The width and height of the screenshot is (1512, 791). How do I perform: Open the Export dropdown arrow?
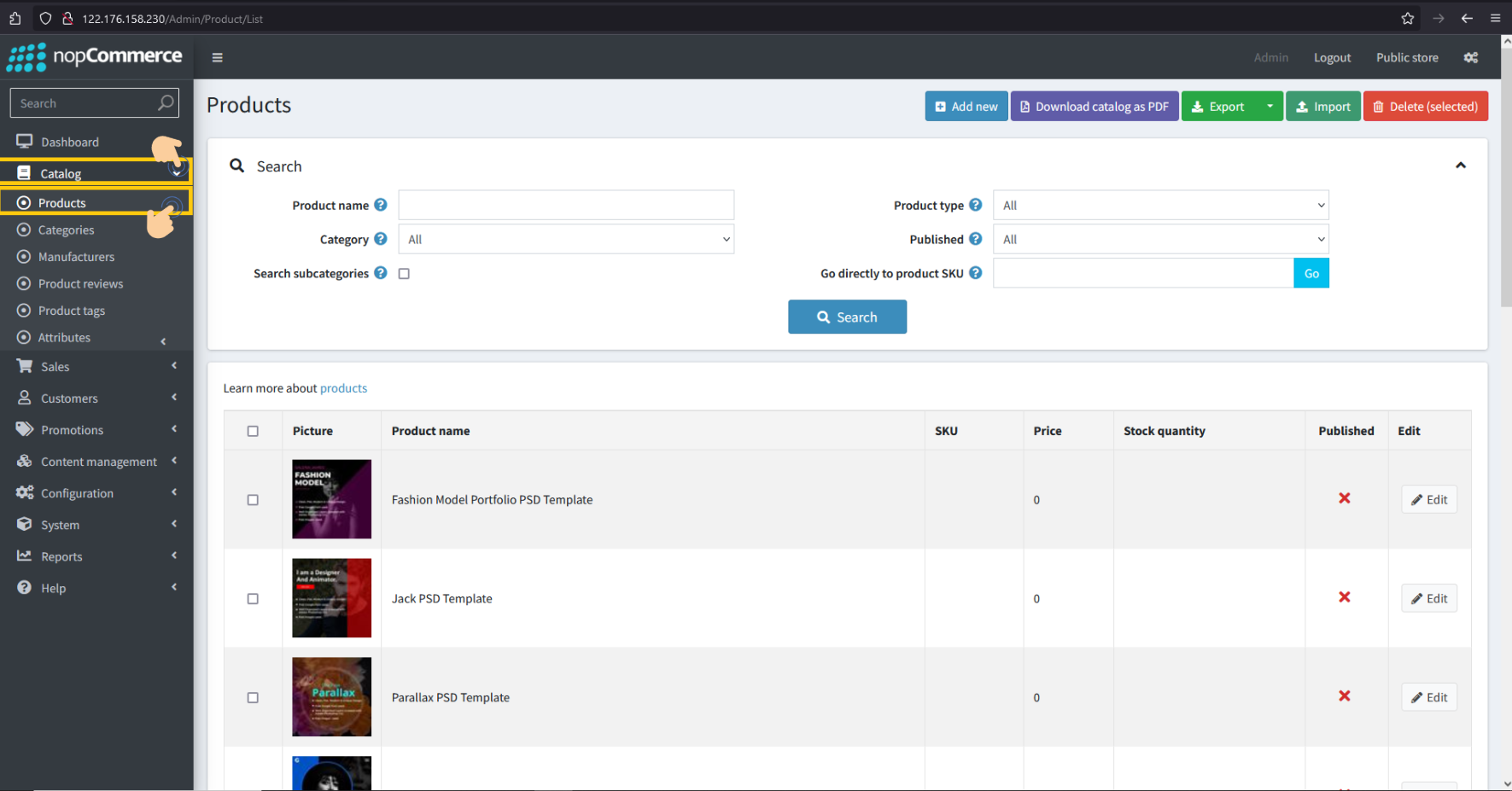[x=1270, y=107]
